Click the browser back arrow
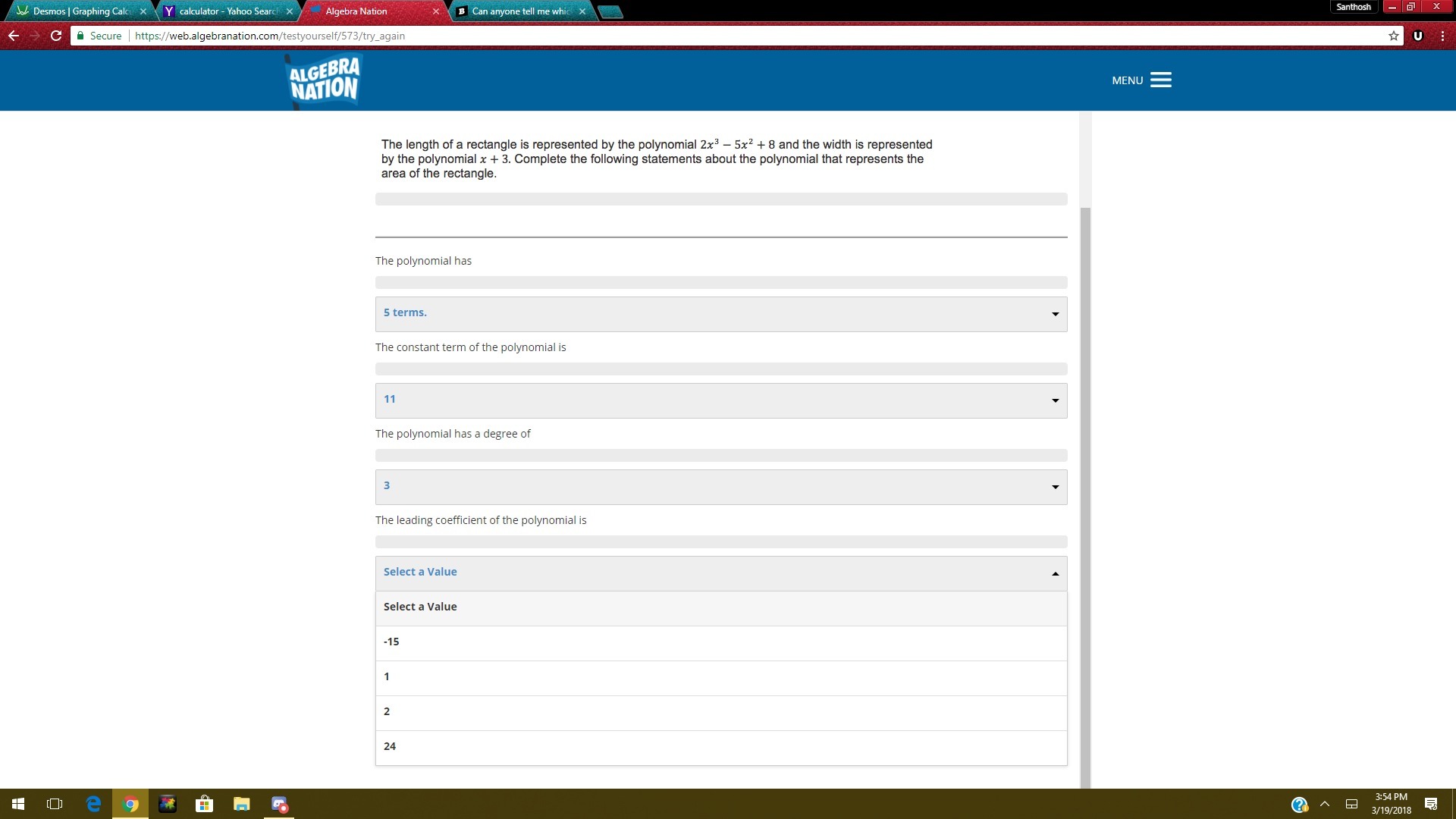The image size is (1456, 819). [14, 36]
